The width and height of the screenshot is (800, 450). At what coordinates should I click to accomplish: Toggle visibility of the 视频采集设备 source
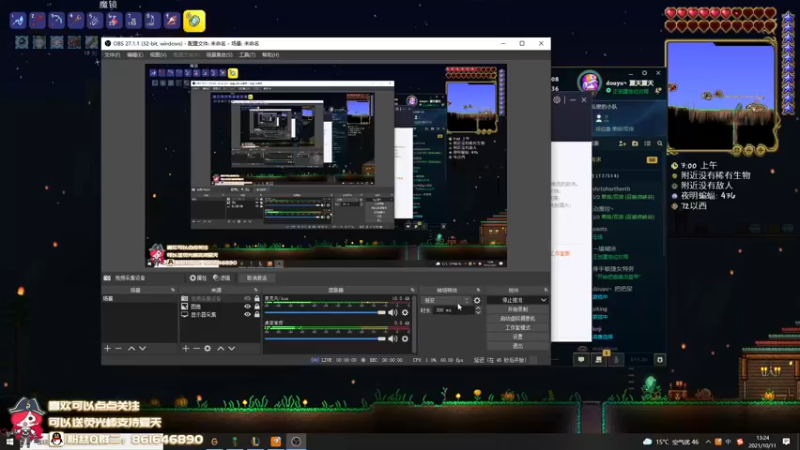pyautogui.click(x=247, y=298)
